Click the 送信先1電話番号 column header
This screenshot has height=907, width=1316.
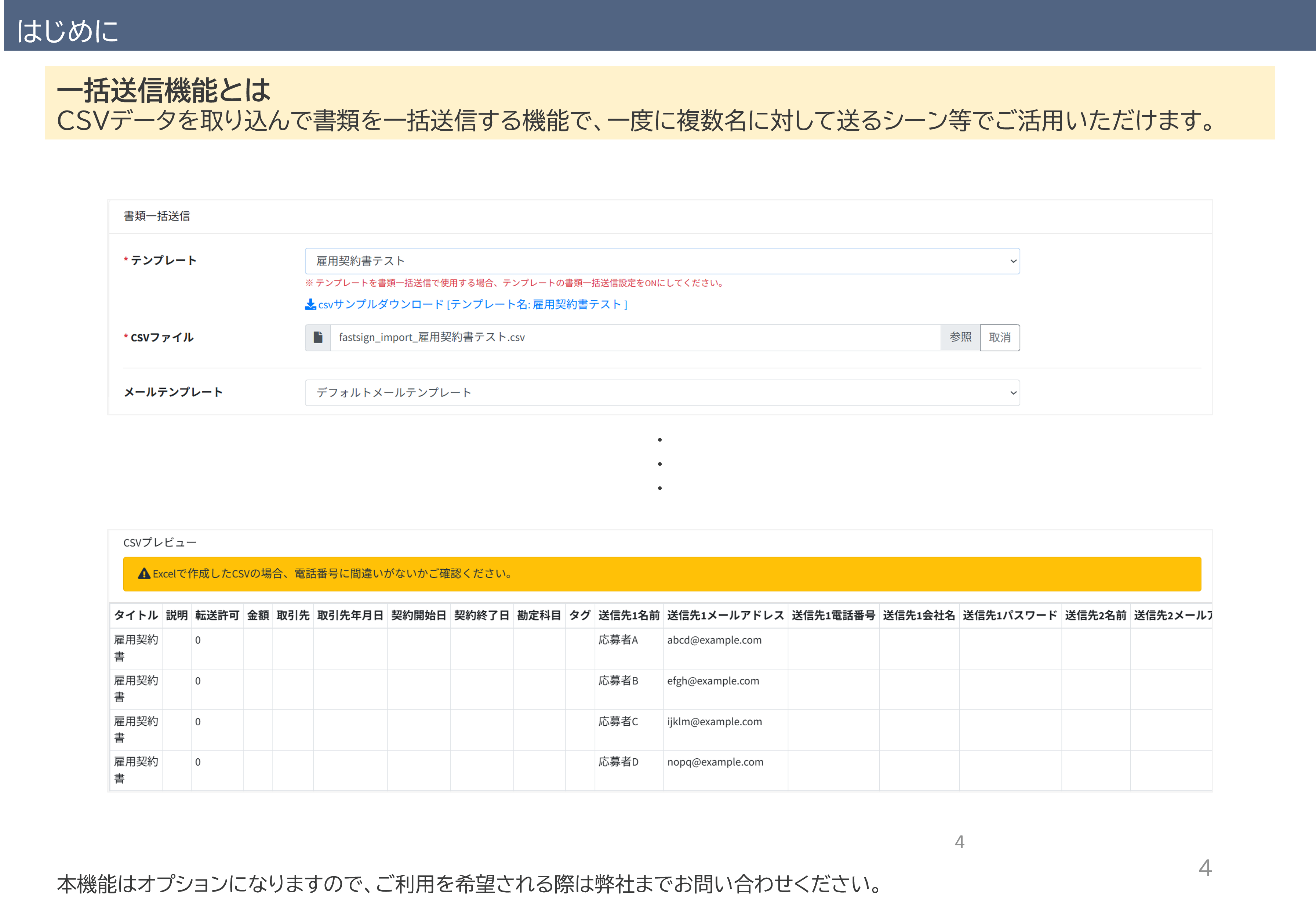(833, 616)
